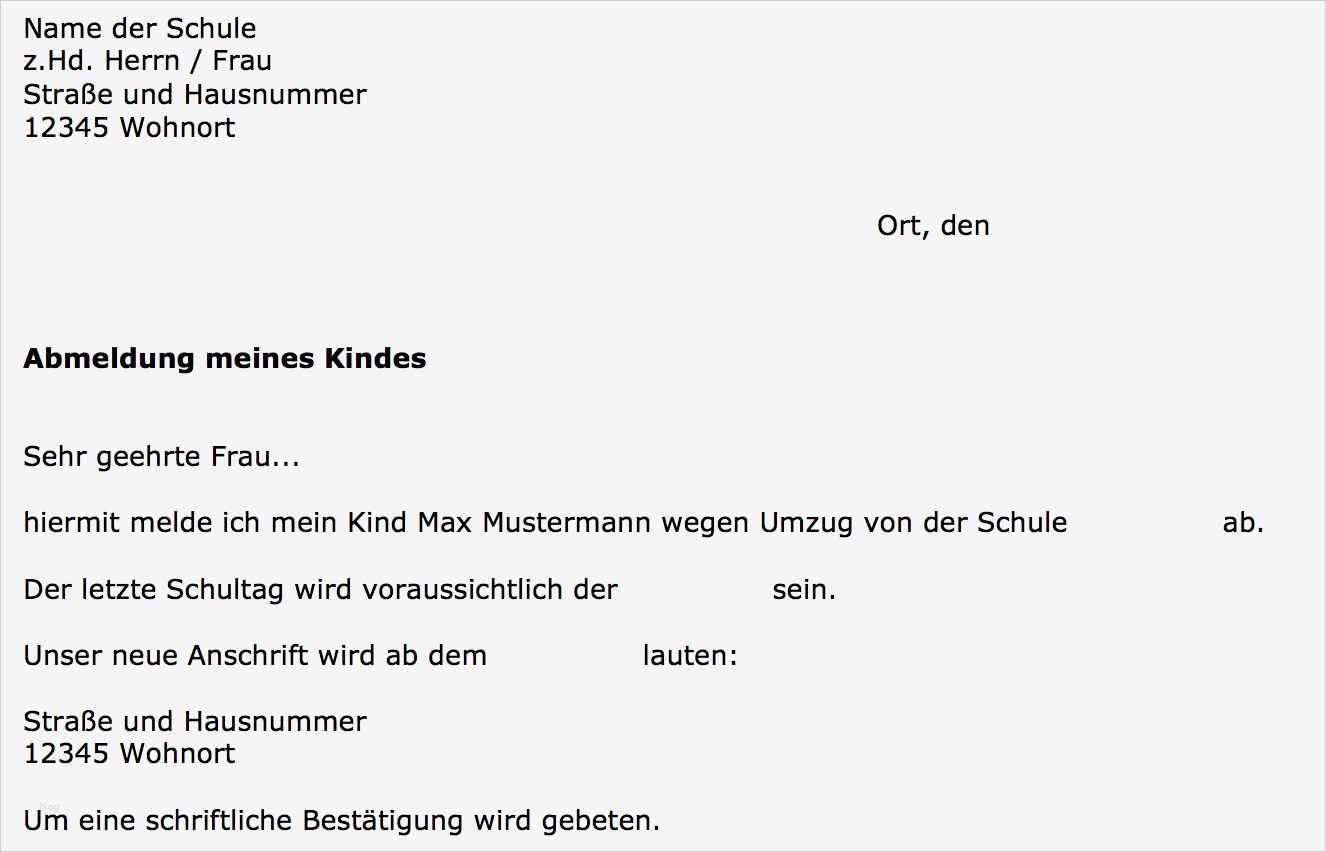Click the blank space after "von der Schule"

1144,523
